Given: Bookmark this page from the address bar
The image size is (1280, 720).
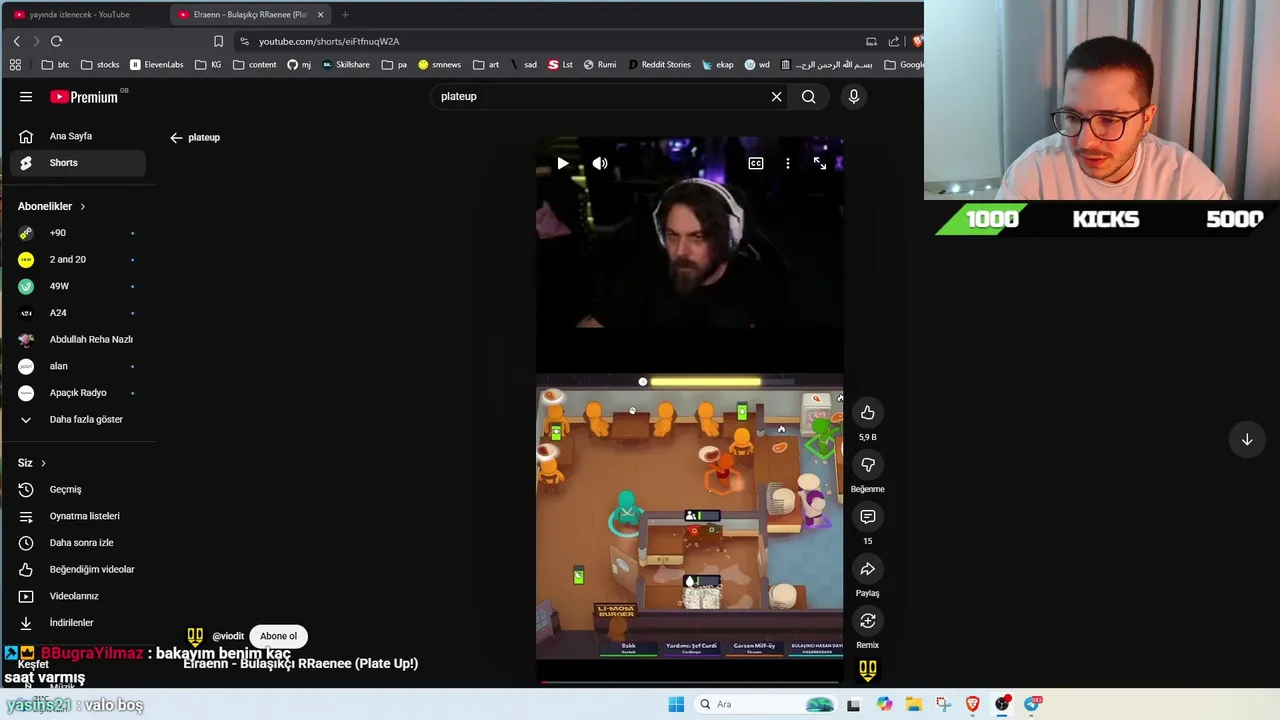Looking at the screenshot, I should (218, 41).
